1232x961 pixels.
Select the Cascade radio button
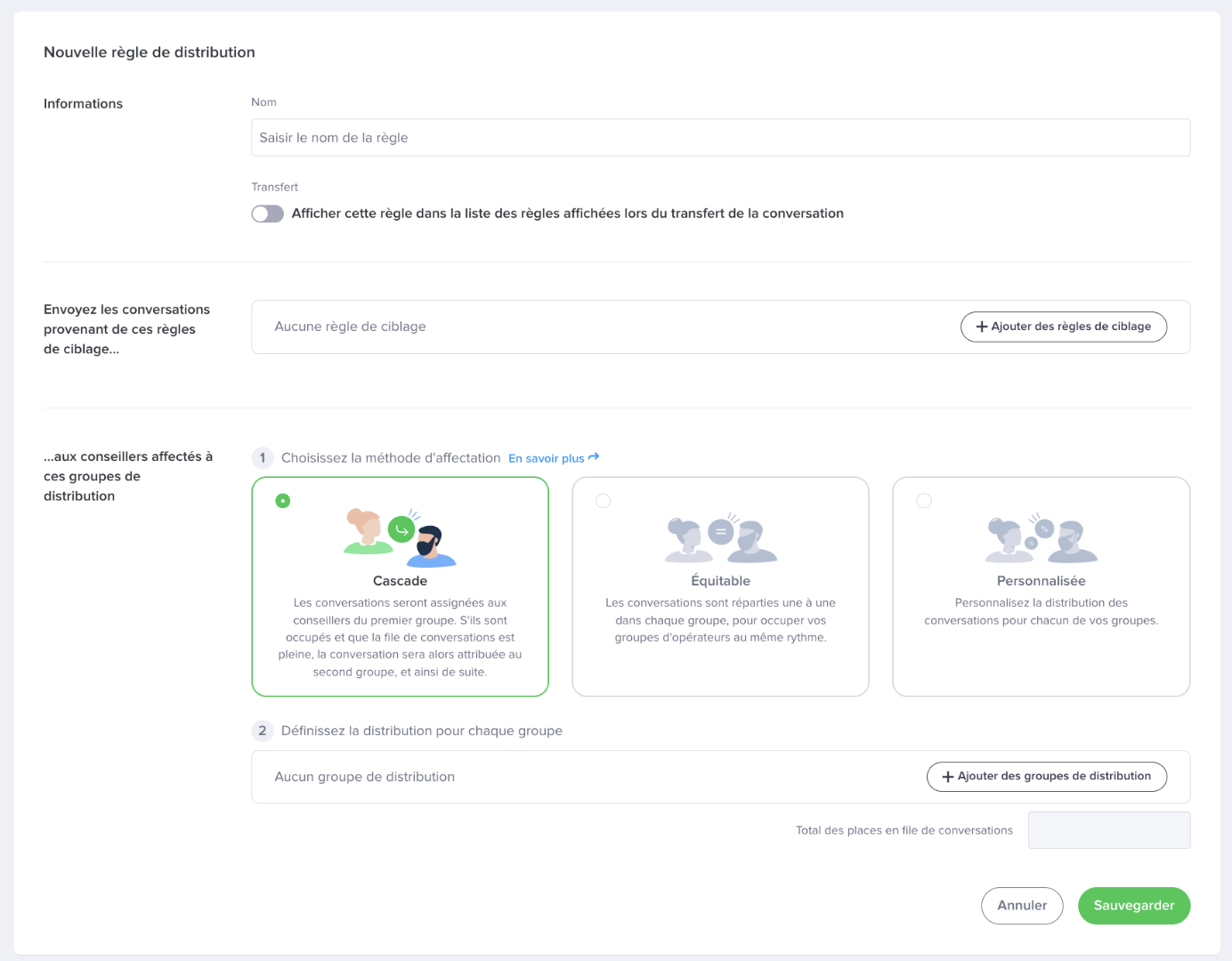[283, 501]
